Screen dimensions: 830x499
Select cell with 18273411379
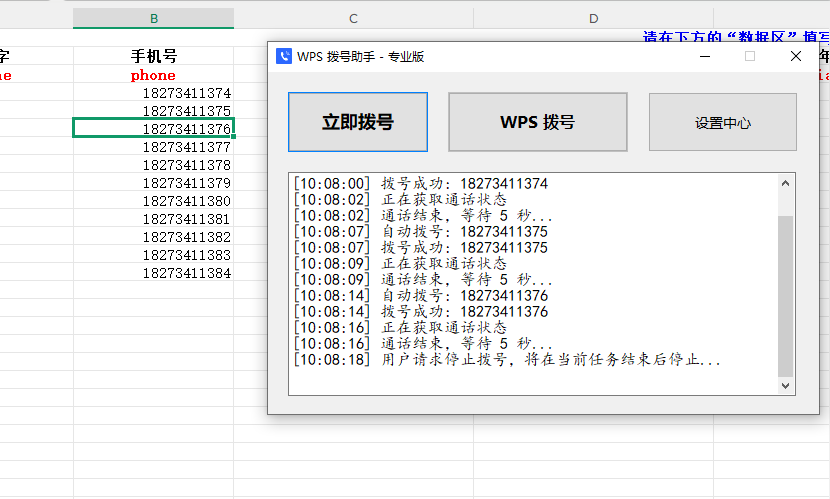tap(154, 183)
